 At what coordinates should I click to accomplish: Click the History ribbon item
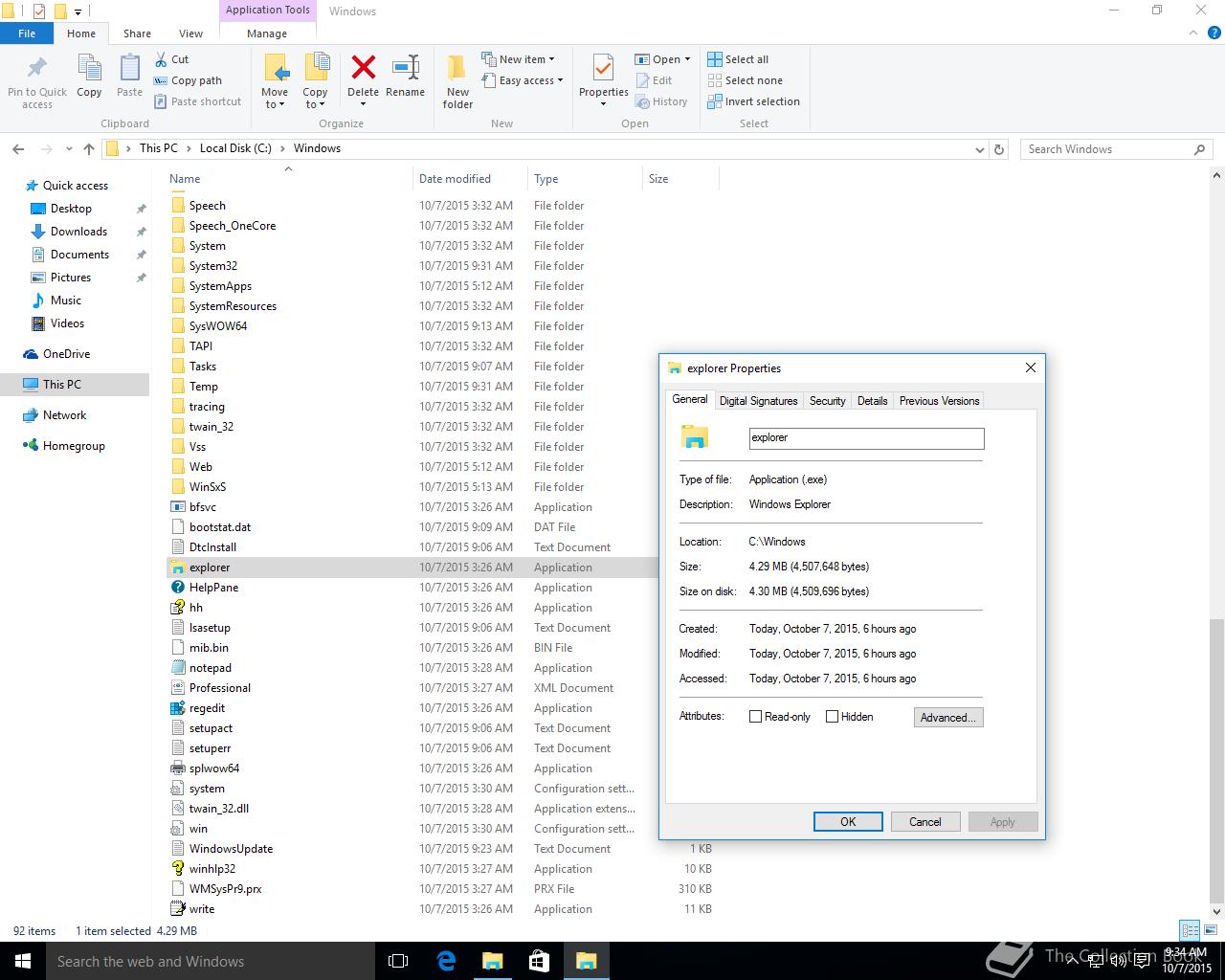(661, 101)
